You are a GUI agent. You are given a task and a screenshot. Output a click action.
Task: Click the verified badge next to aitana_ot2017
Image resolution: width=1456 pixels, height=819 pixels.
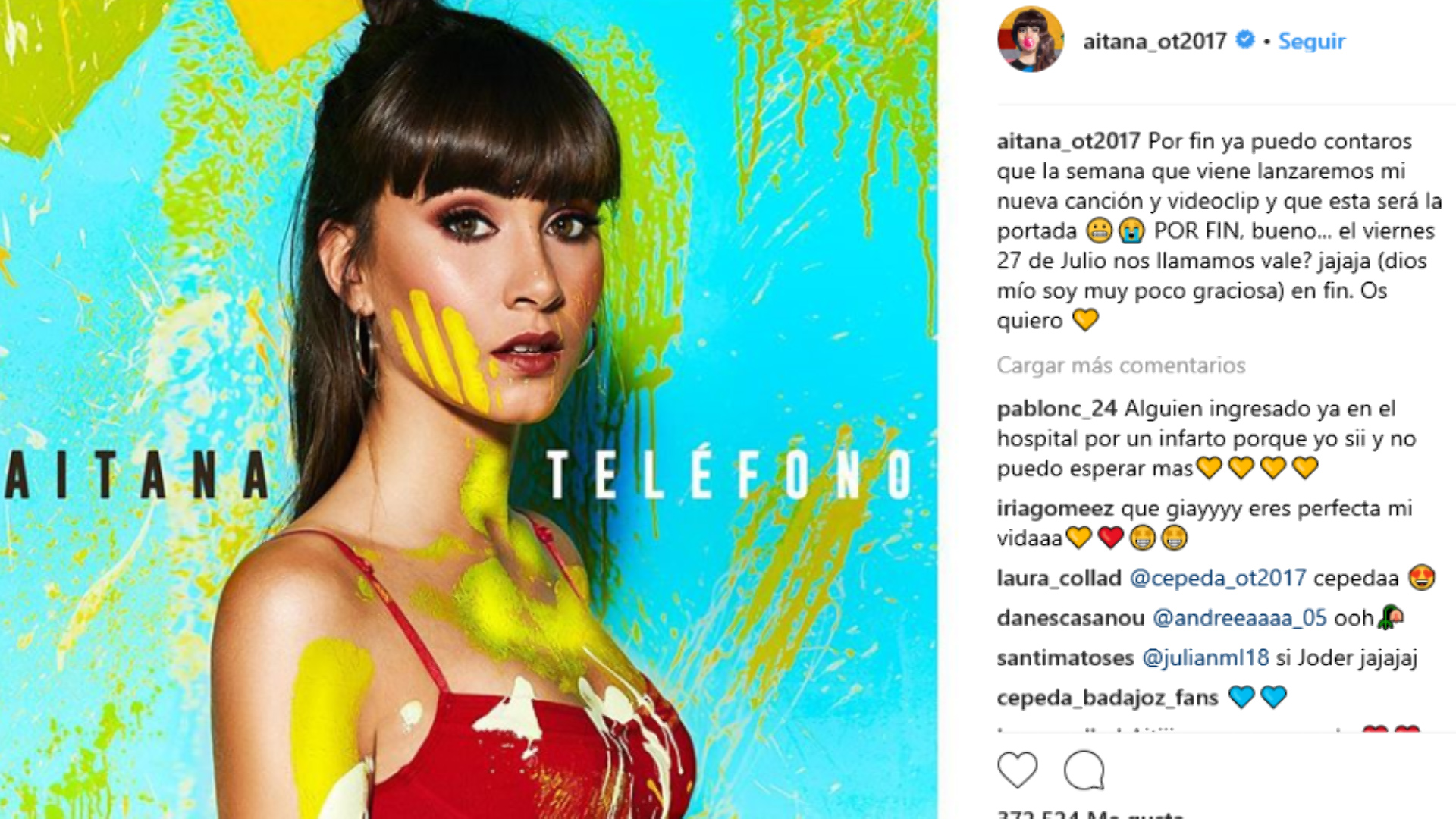point(1244,39)
